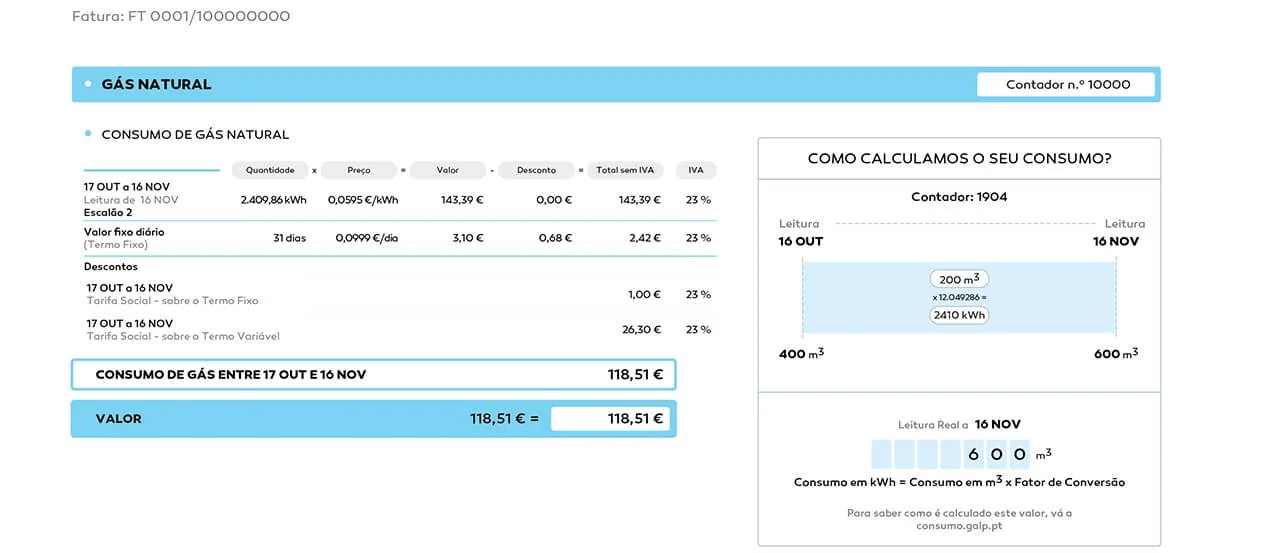
Task: Click the Escalão 2 label
Action: tap(108, 213)
